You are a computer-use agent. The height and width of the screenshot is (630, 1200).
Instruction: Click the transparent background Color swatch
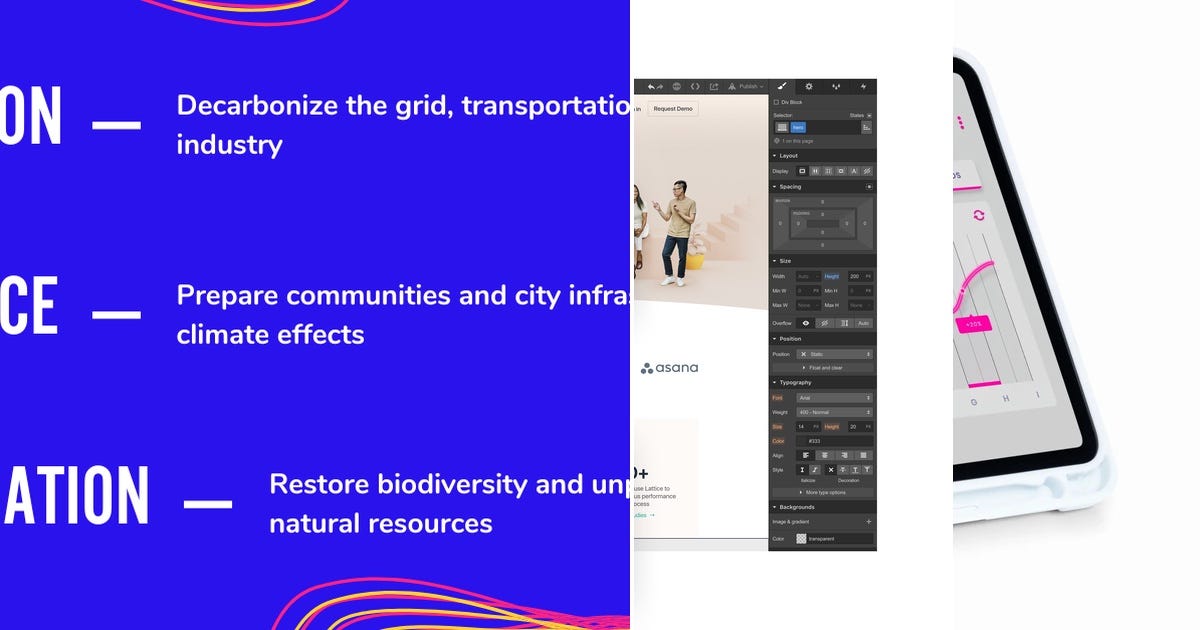[802, 538]
